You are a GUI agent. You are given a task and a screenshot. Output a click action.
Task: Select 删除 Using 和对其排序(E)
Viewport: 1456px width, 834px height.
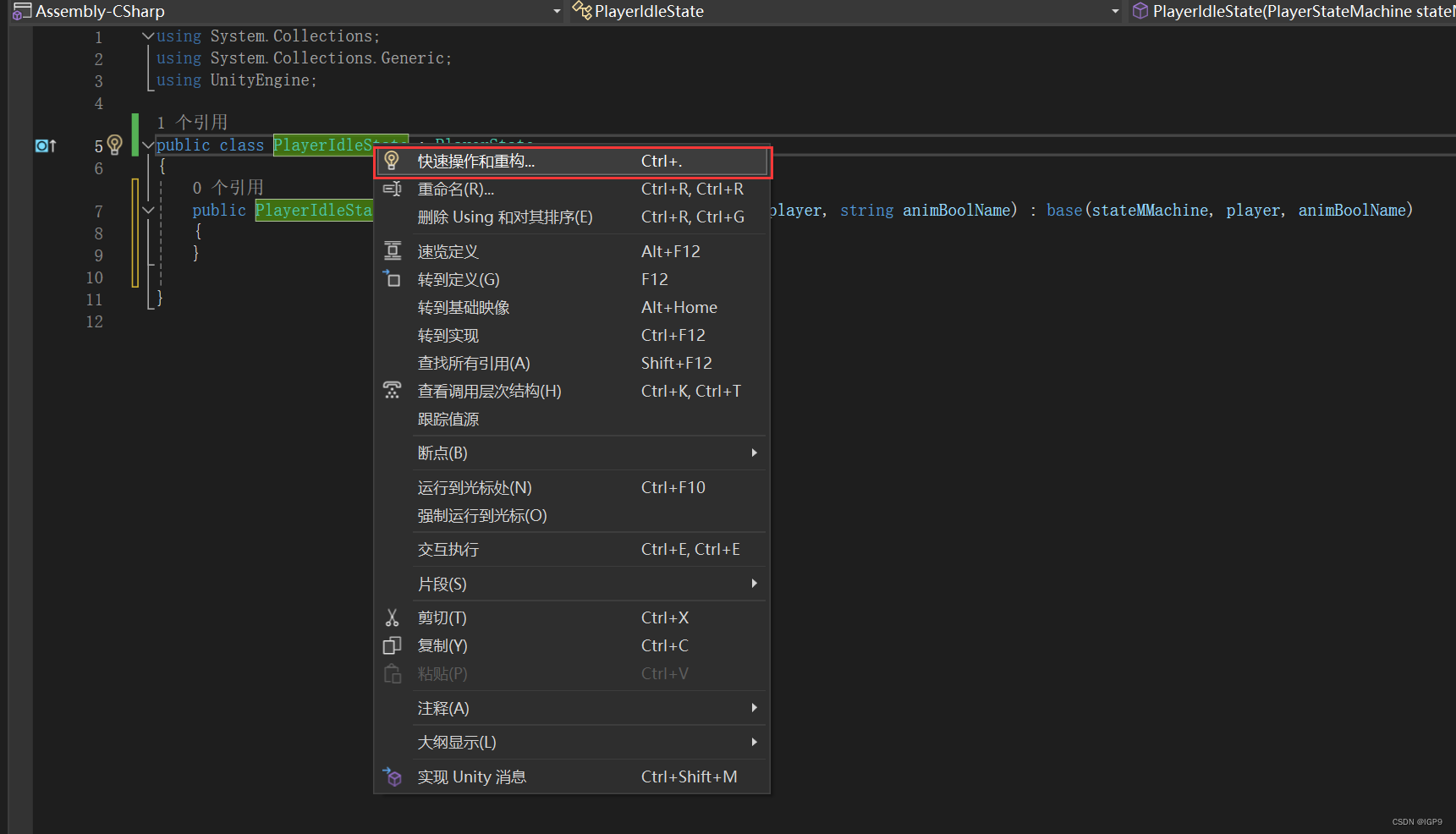pos(572,217)
